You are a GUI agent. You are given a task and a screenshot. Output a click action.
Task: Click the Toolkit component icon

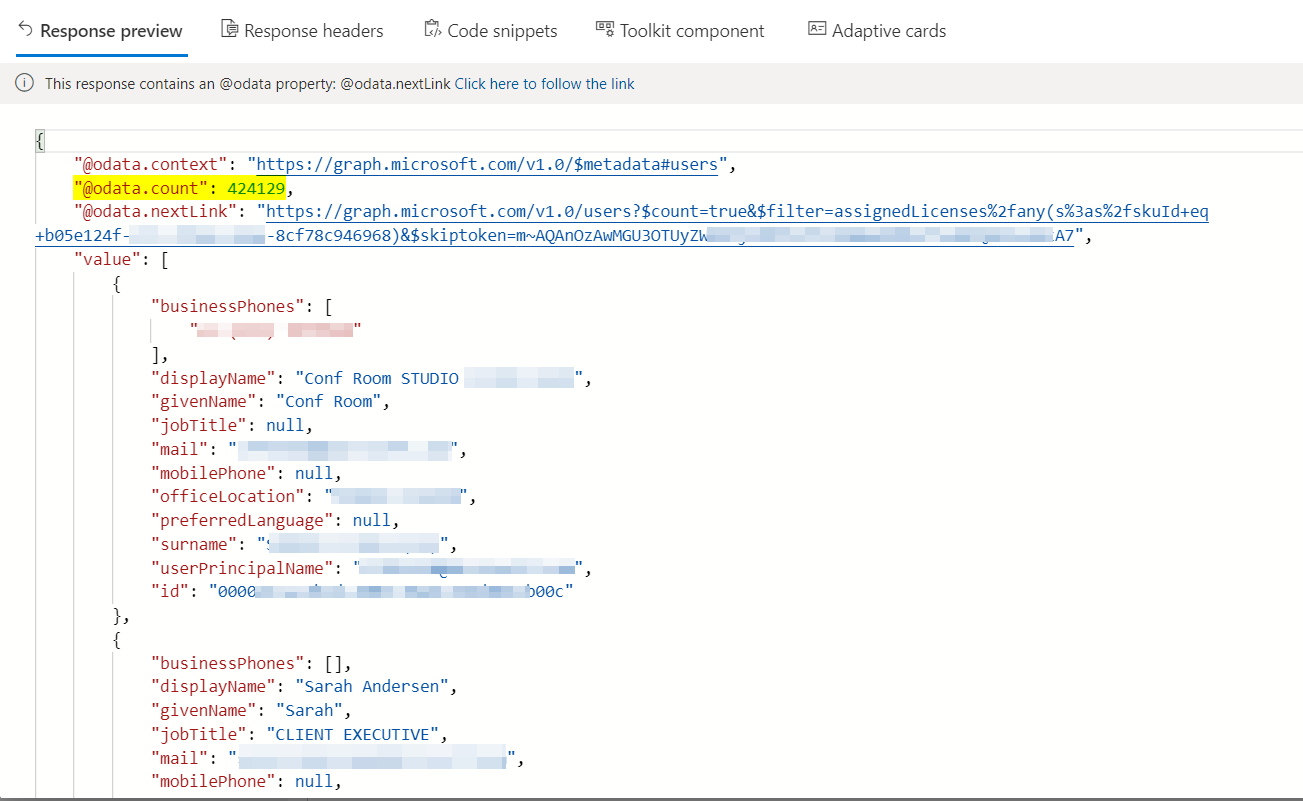tap(605, 29)
